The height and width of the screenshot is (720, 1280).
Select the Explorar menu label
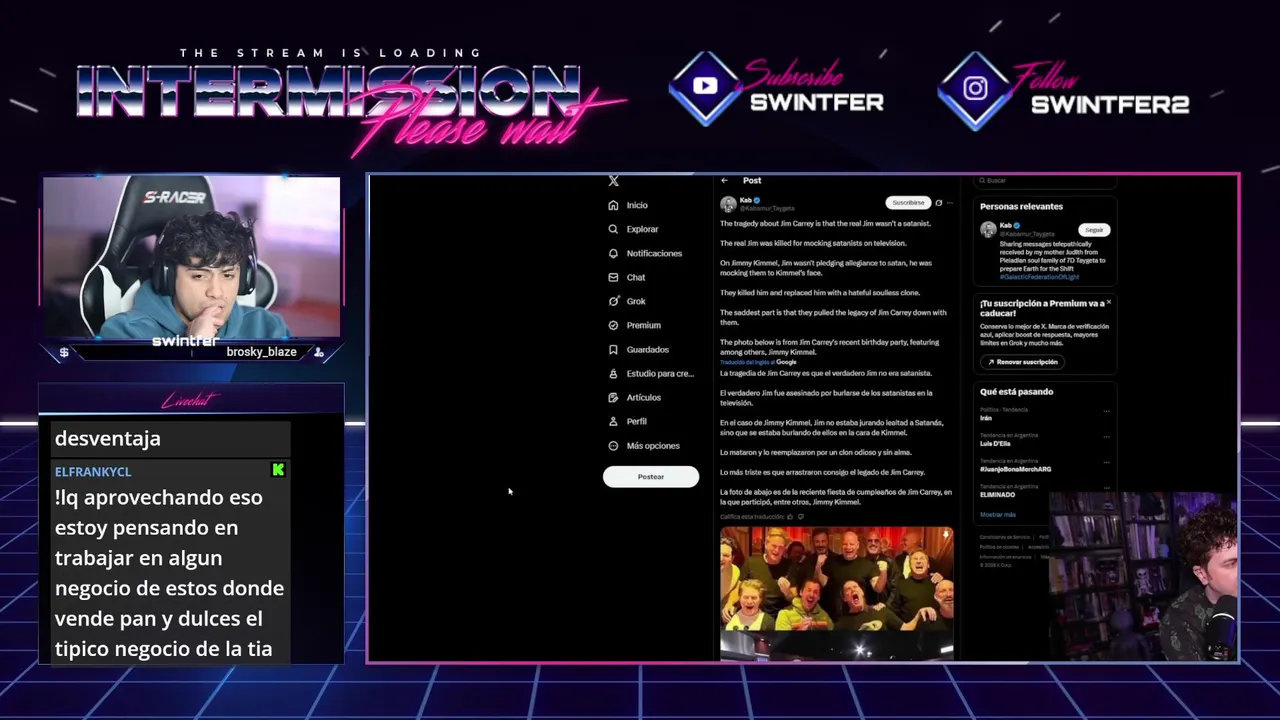tap(642, 229)
